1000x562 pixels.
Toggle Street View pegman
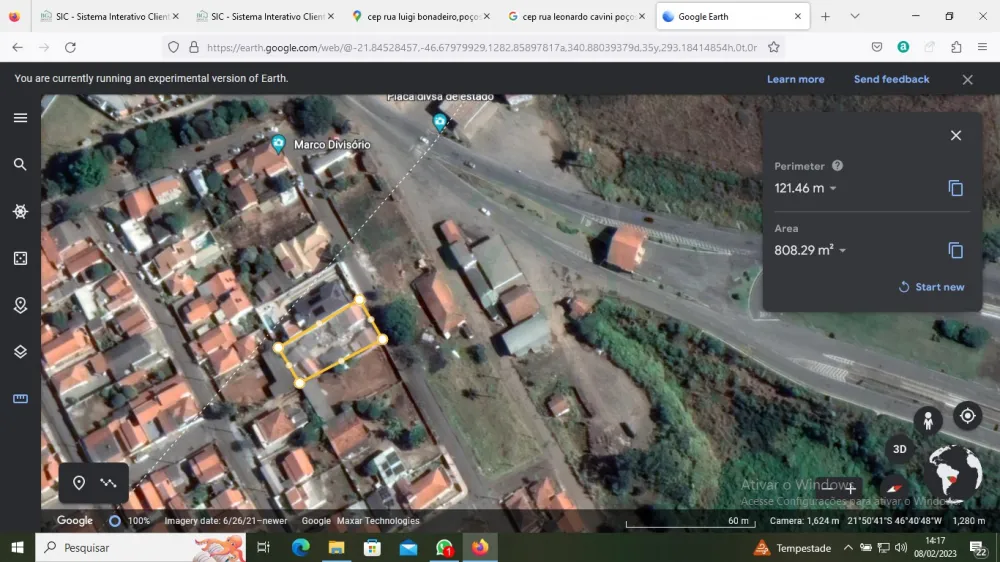point(928,420)
